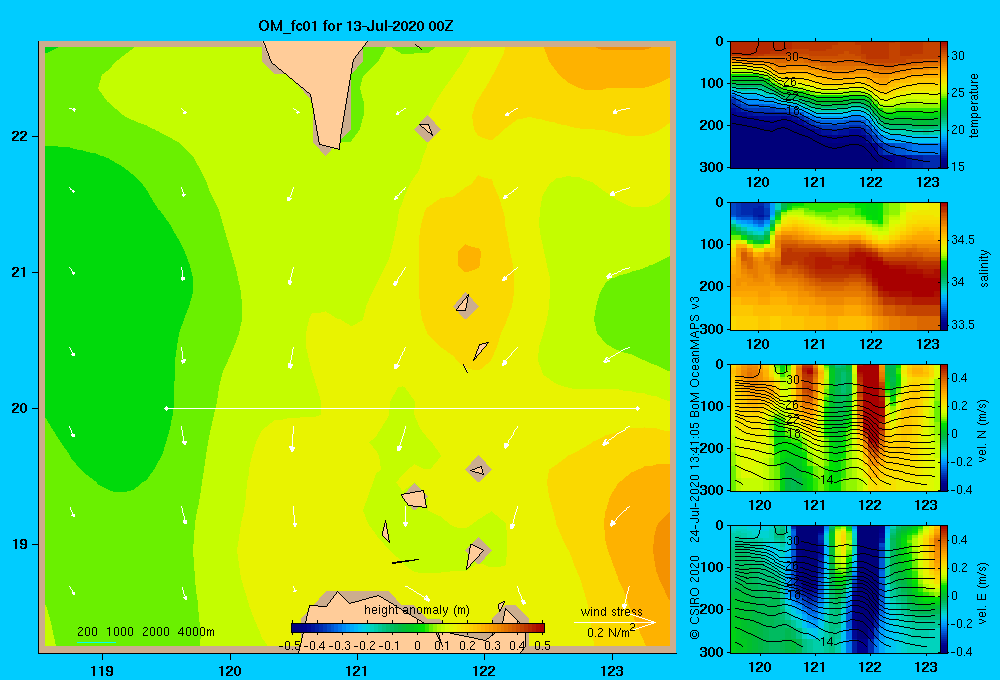Select the height anomaly color bar
The image size is (1000, 680).
pyautogui.click(x=418, y=628)
